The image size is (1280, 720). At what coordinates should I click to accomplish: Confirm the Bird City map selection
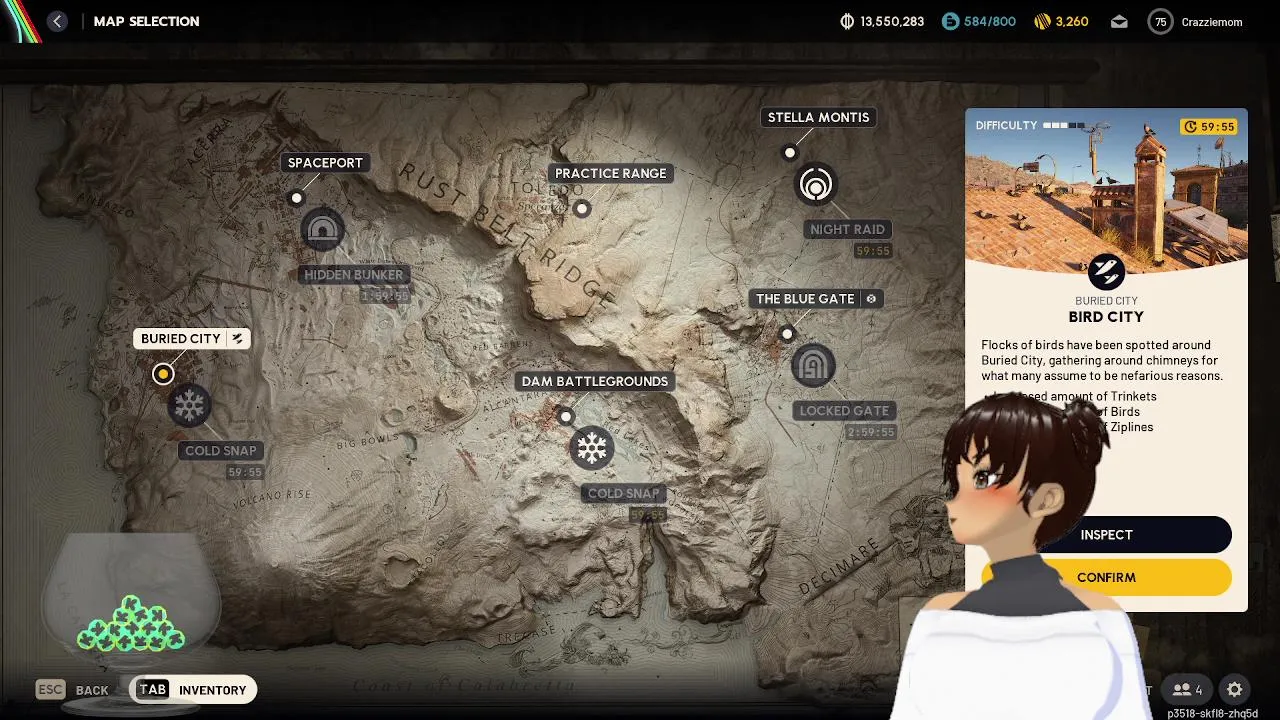(x=1106, y=577)
